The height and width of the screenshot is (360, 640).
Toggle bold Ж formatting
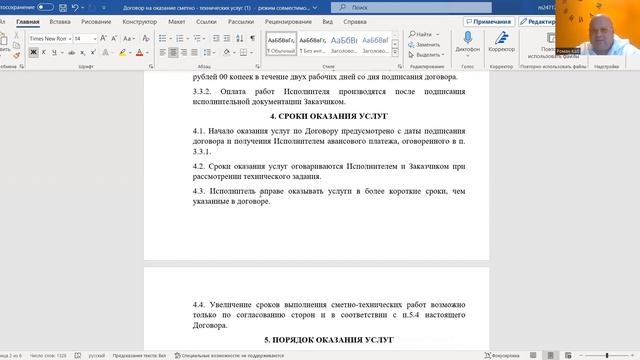pyautogui.click(x=33, y=52)
